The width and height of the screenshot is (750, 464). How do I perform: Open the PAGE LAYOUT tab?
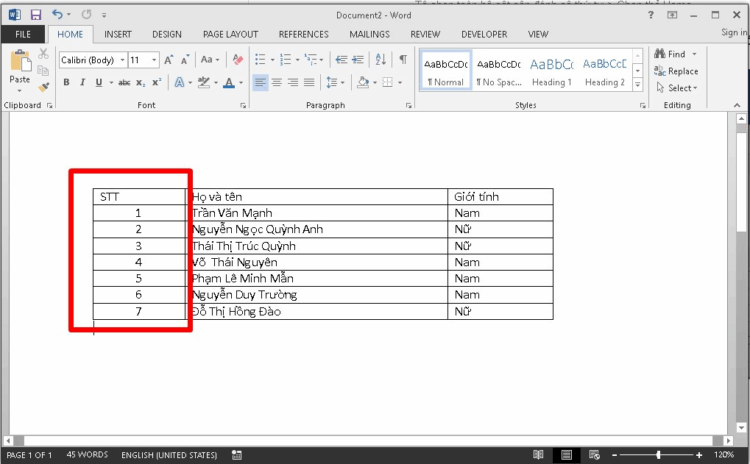pos(231,34)
